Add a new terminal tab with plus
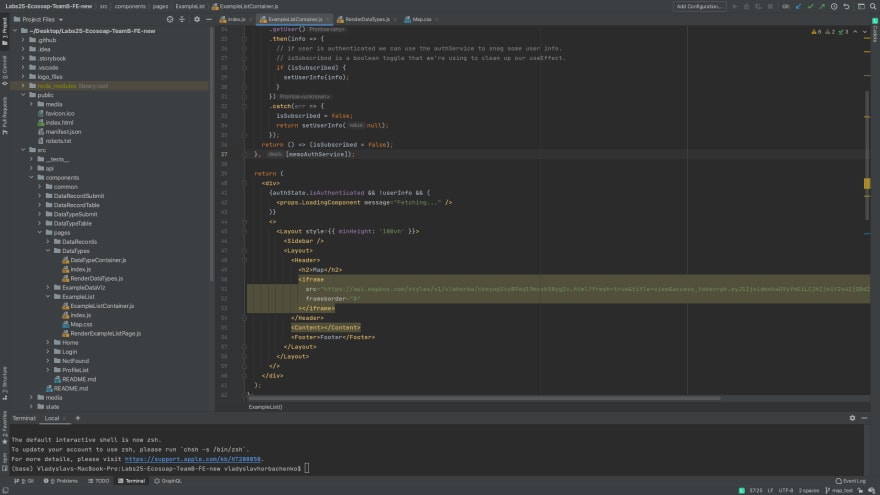 (x=77, y=418)
